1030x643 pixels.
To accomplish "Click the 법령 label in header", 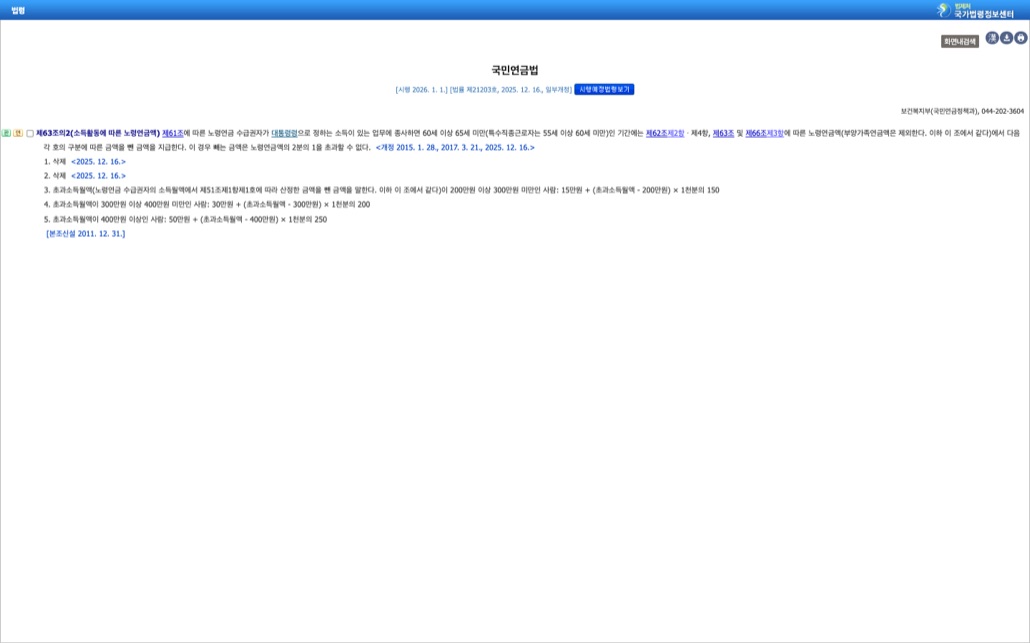I will click(18, 11).
